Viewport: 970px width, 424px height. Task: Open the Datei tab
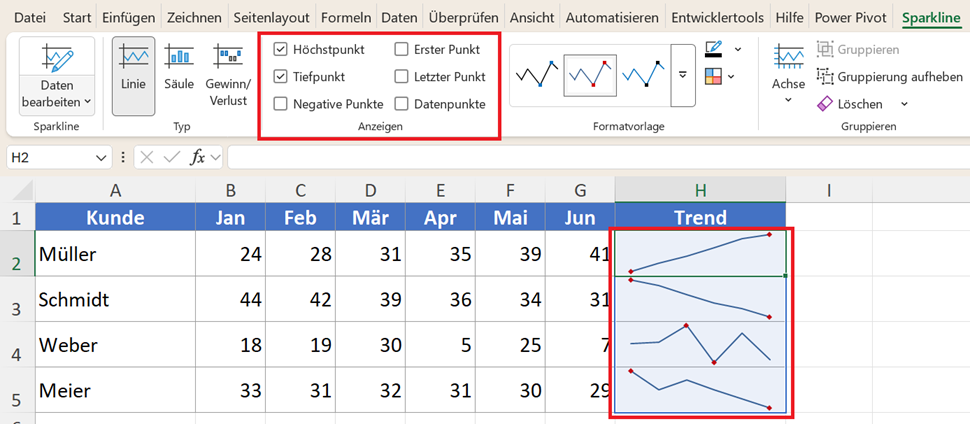click(x=30, y=17)
